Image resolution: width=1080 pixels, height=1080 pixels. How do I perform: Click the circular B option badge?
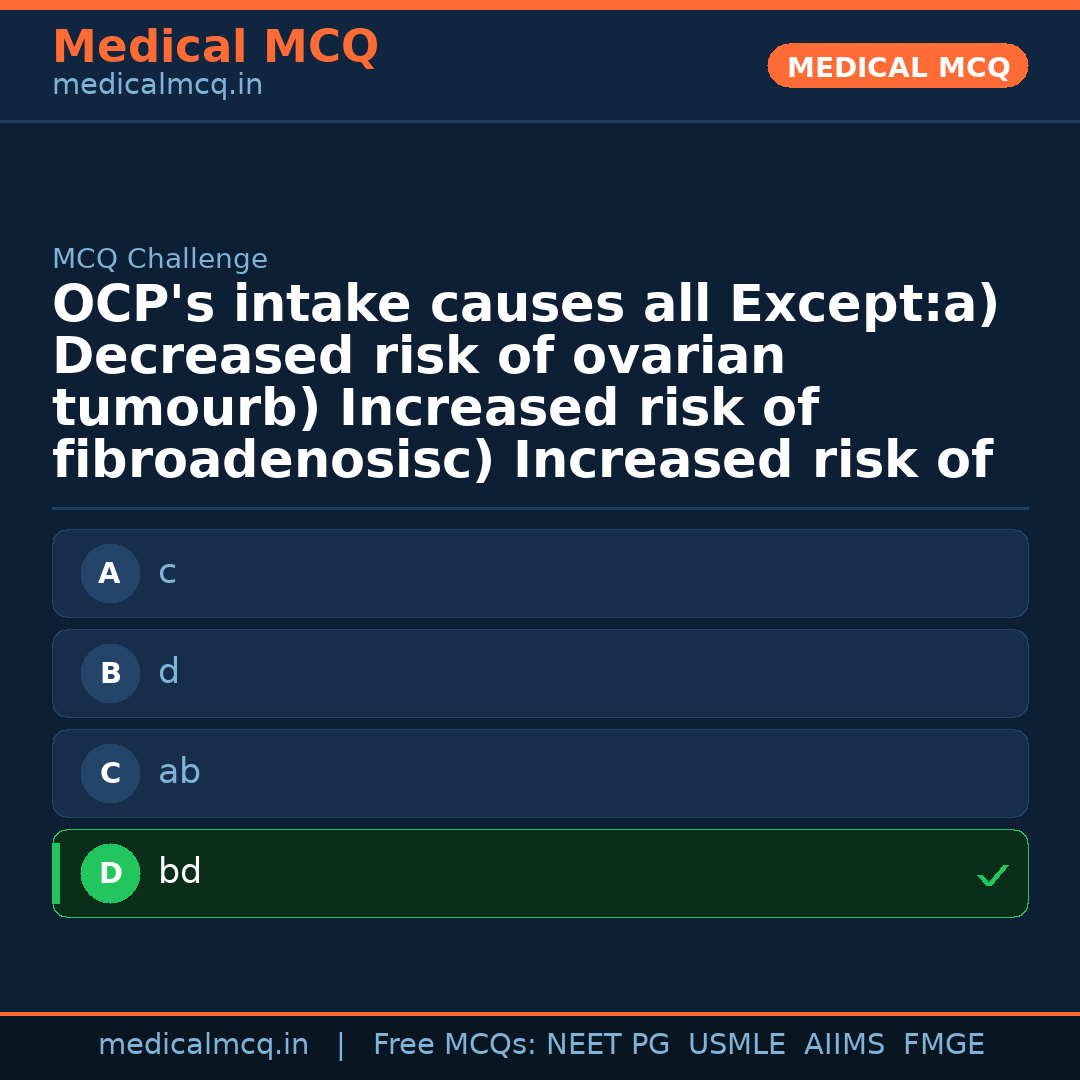[110, 673]
